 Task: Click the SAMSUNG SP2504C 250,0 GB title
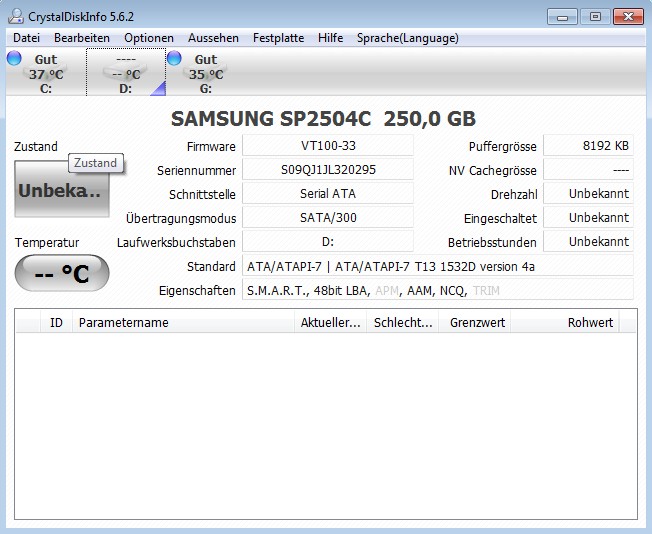(323, 119)
